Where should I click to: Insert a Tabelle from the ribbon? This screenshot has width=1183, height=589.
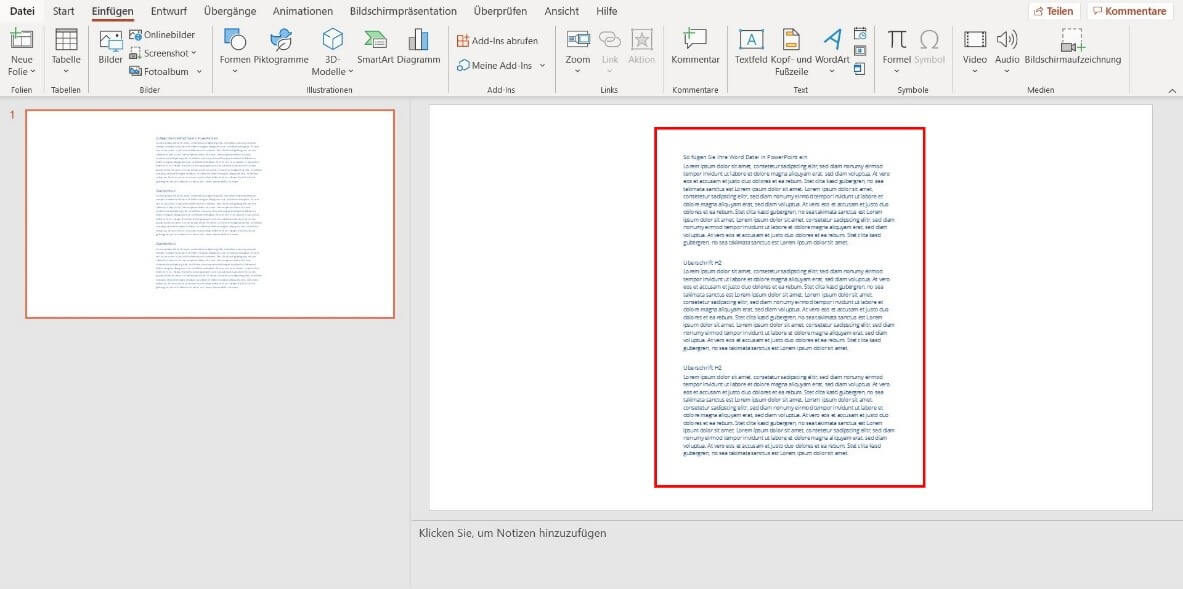point(66,40)
